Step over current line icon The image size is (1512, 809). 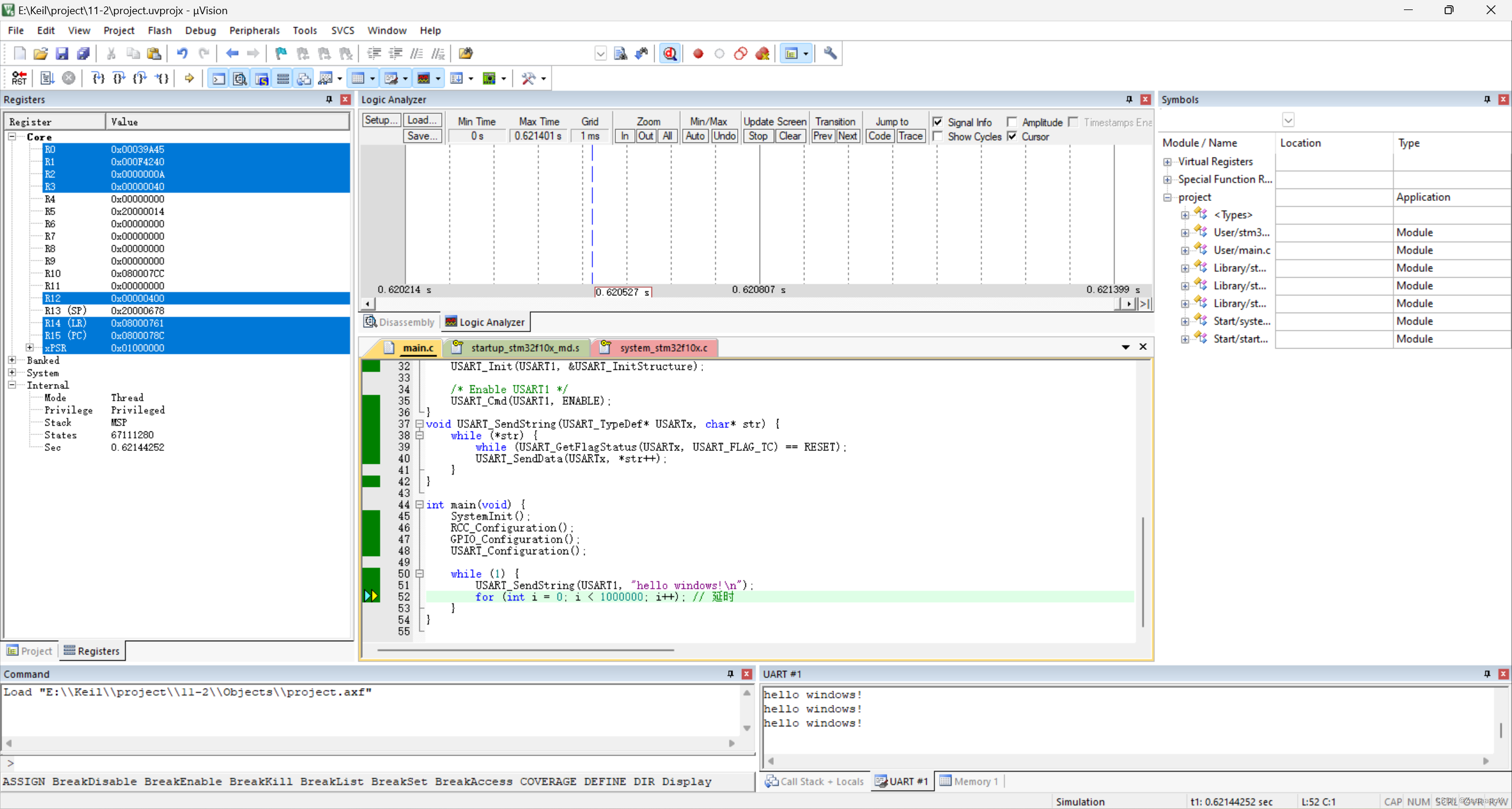[x=119, y=78]
